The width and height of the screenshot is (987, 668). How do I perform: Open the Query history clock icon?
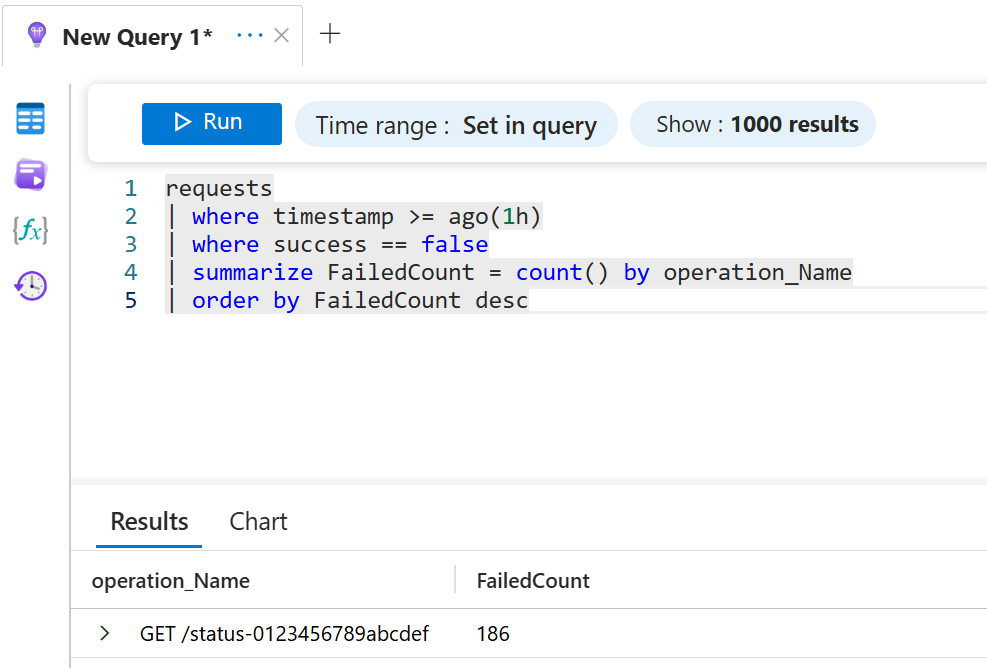click(x=30, y=286)
